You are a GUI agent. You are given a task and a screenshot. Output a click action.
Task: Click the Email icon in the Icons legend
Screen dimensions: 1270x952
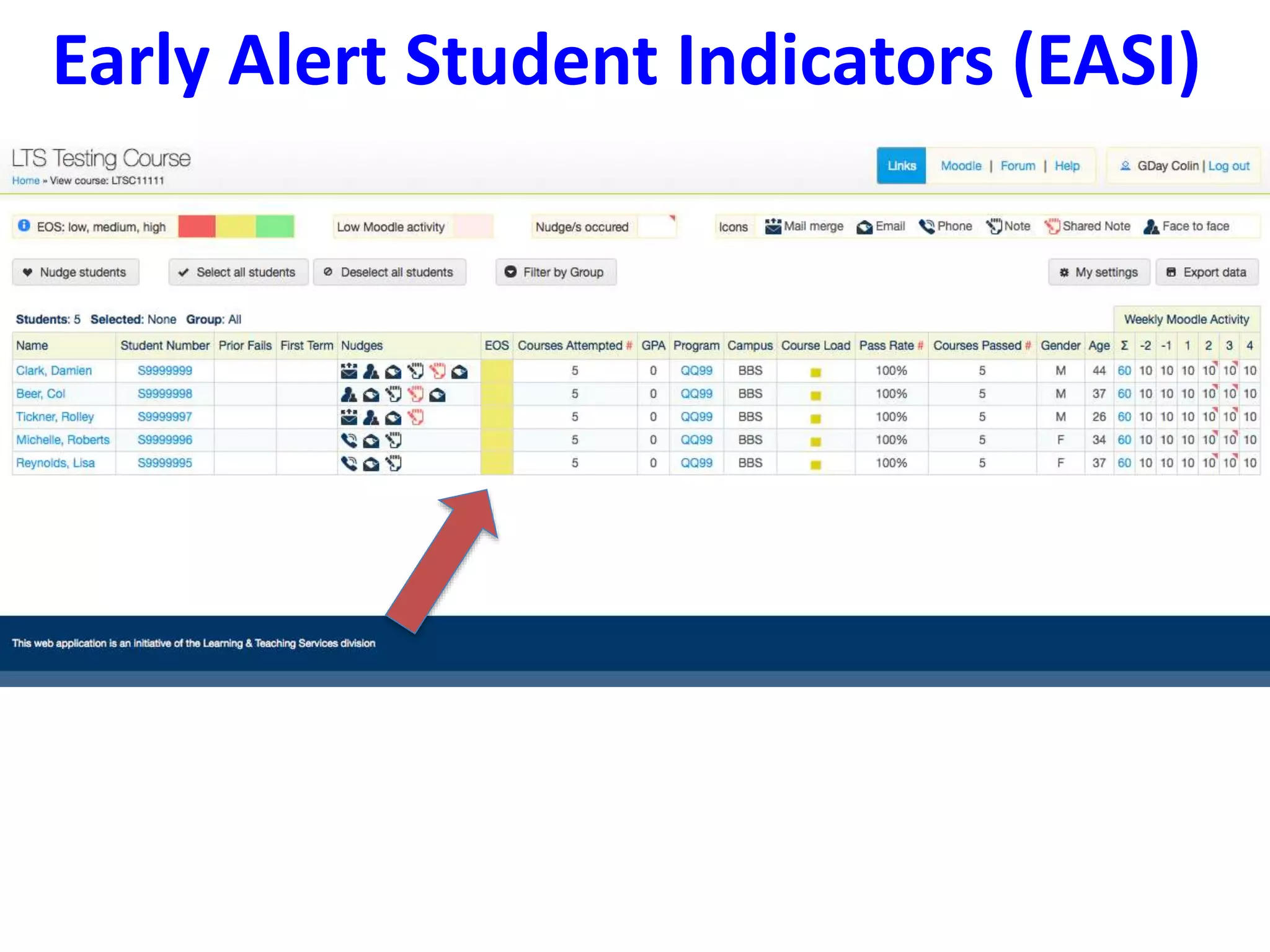pyautogui.click(x=864, y=227)
